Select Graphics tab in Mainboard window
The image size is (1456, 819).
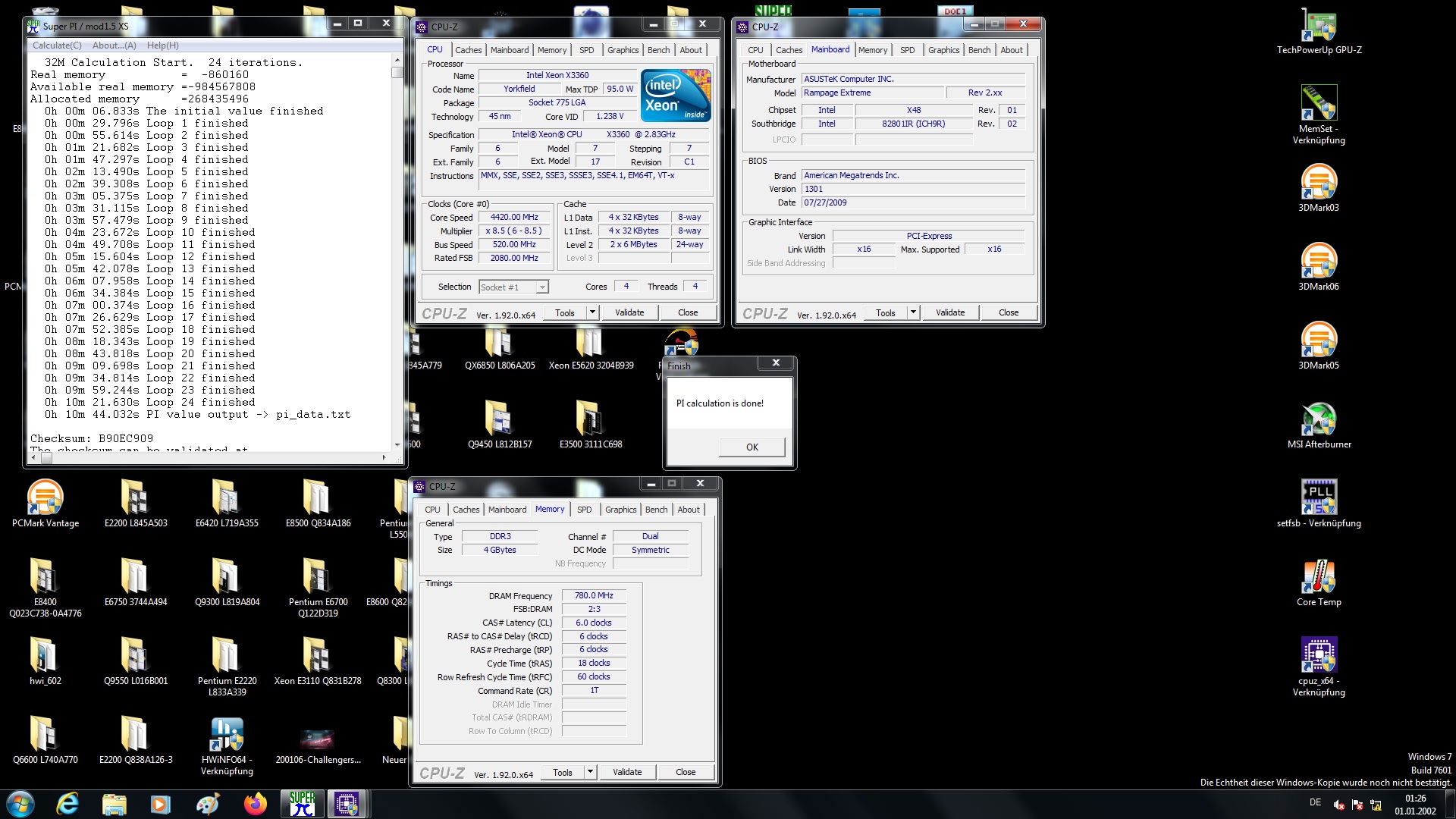pos(943,50)
